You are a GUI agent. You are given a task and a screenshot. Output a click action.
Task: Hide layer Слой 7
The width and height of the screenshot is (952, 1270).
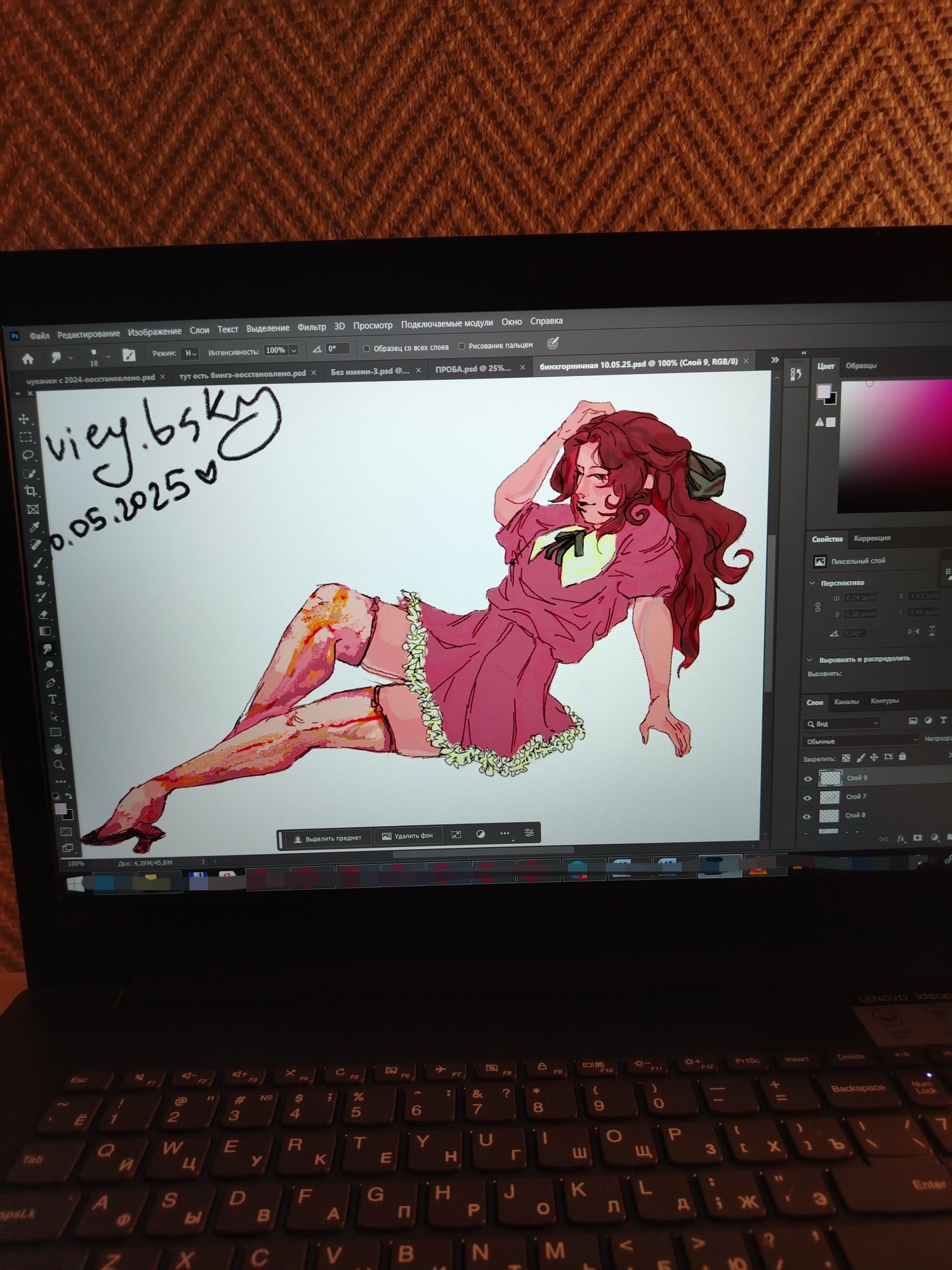point(807,798)
